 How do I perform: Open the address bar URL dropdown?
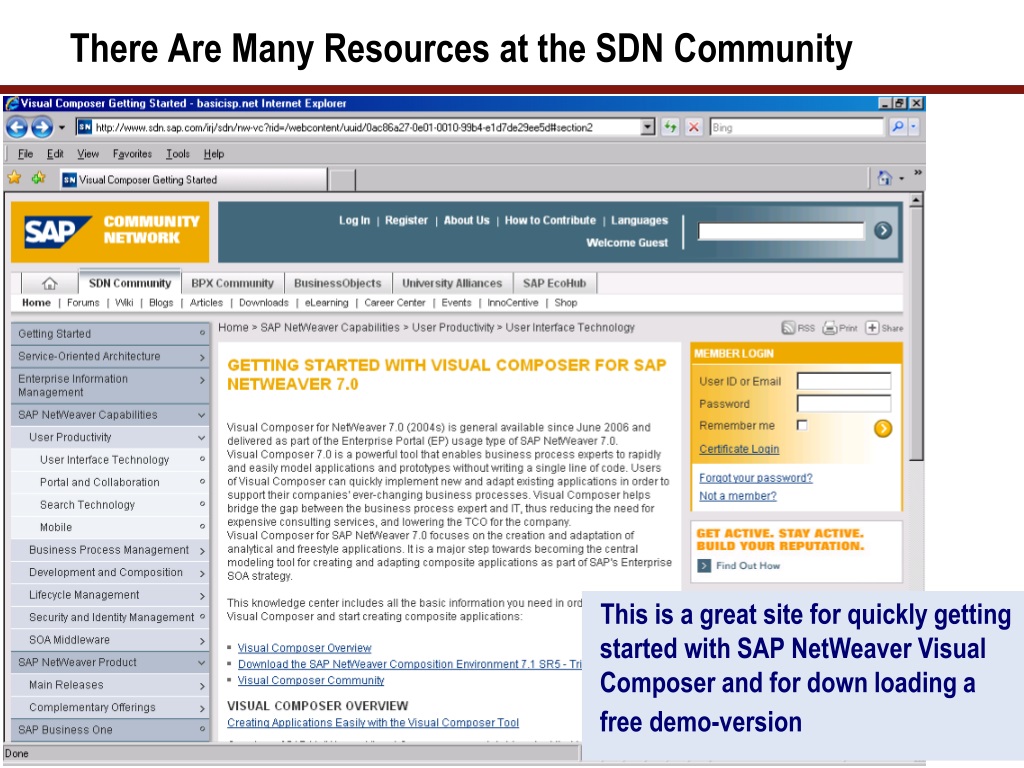(x=647, y=127)
